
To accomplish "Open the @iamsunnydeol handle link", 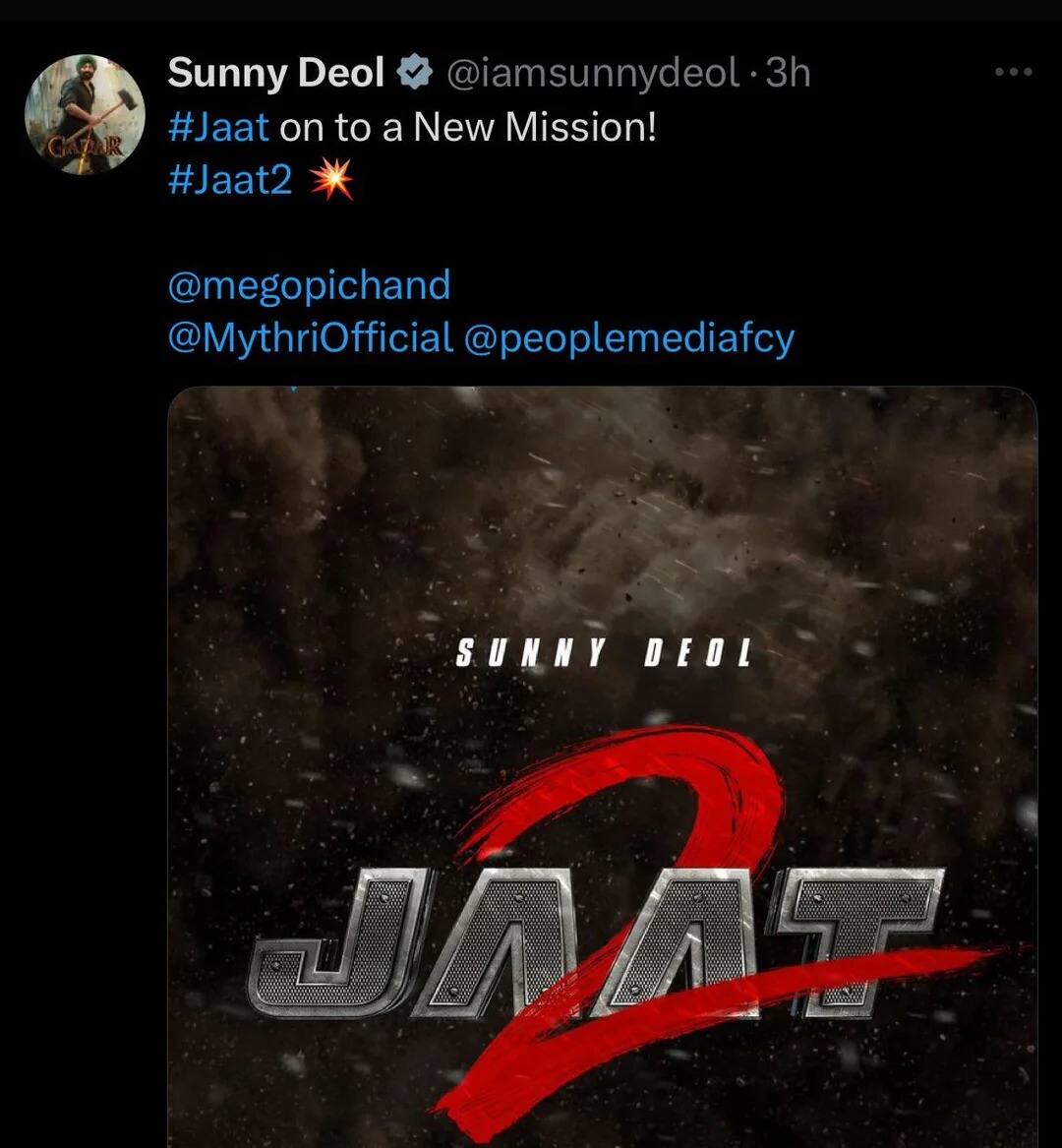I will [x=592, y=73].
